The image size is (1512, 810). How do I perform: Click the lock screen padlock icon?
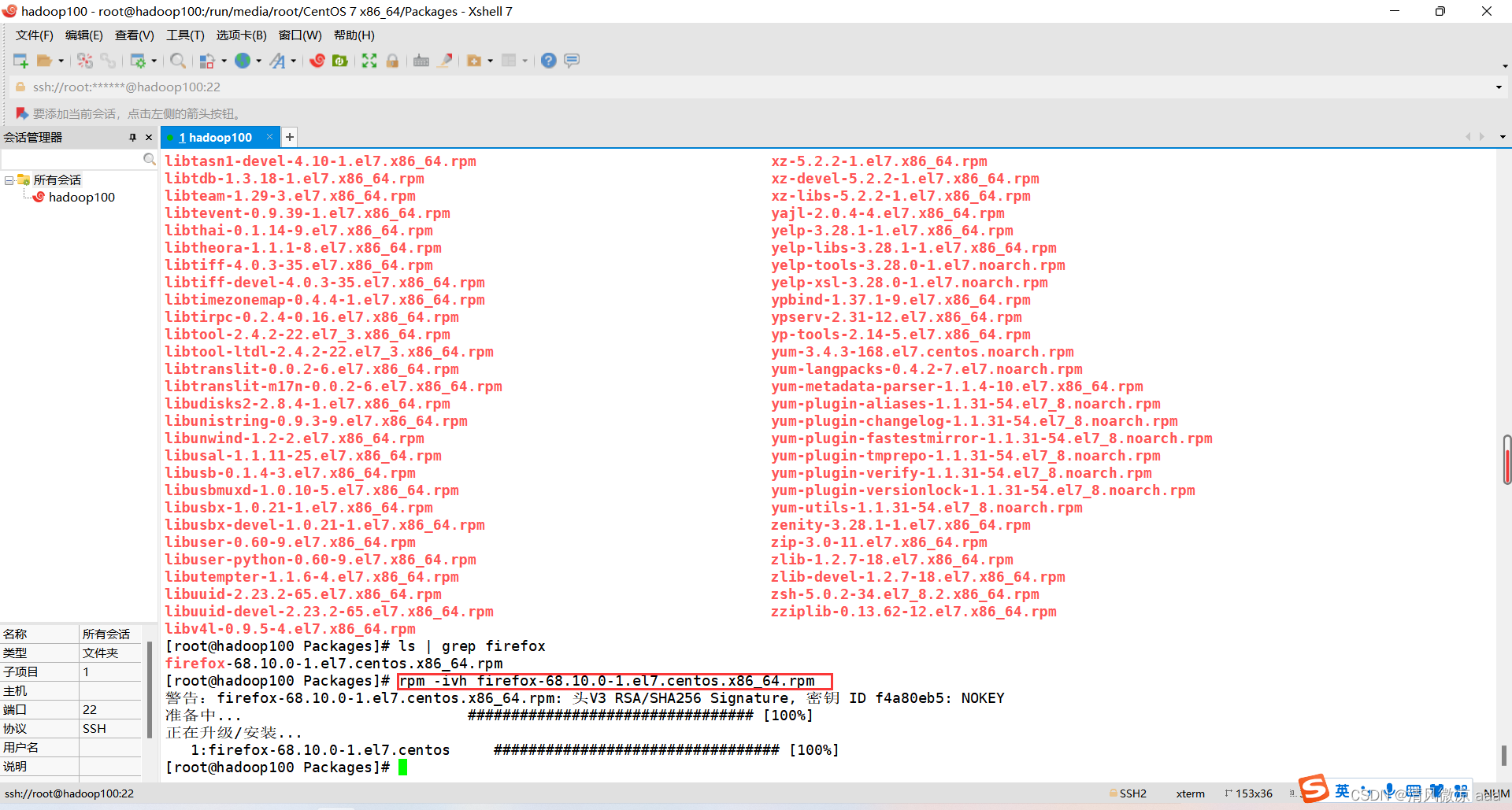click(x=392, y=61)
